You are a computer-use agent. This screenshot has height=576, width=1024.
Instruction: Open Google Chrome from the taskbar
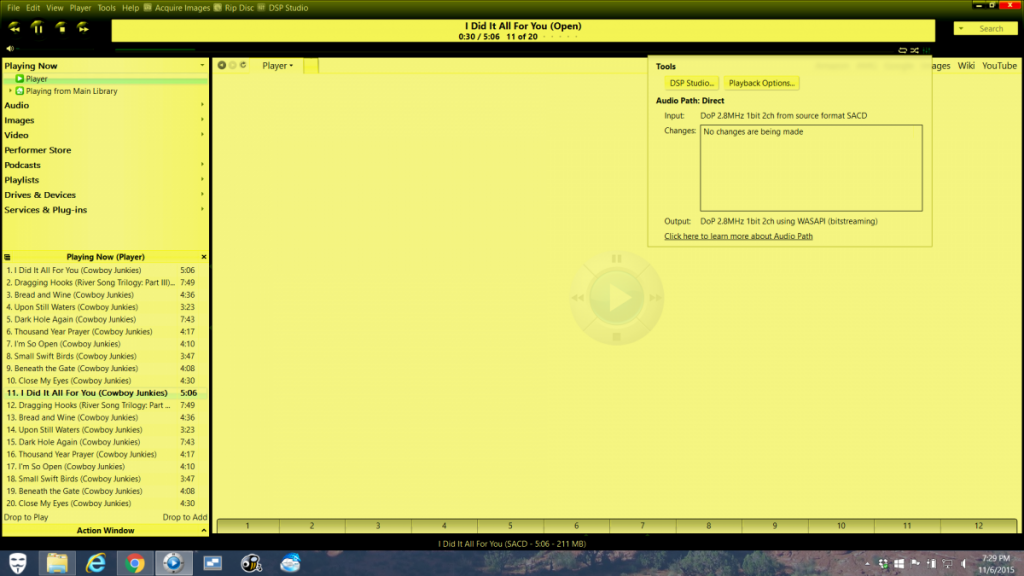135,563
